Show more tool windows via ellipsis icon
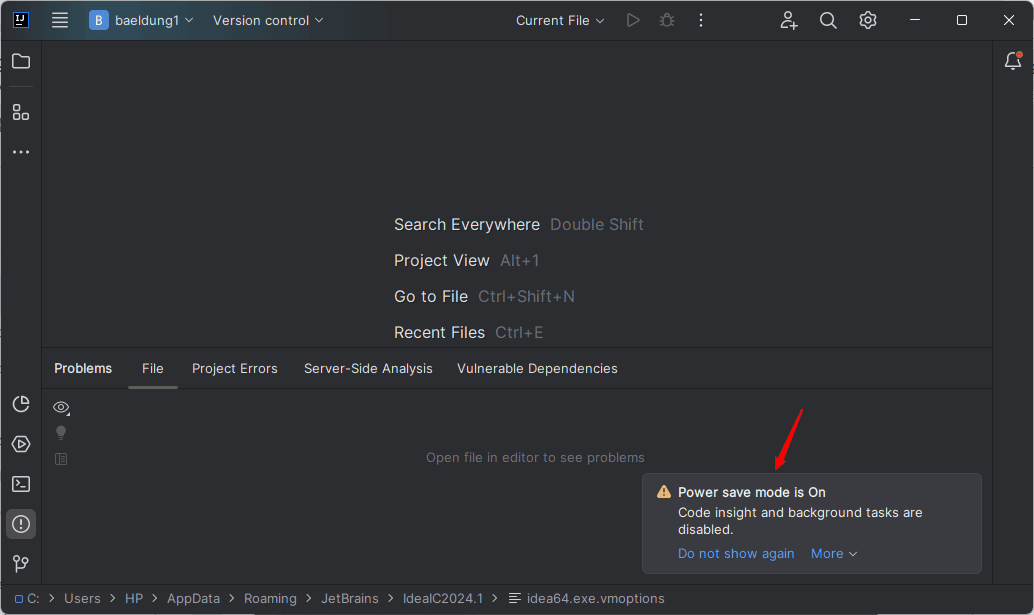 (x=21, y=152)
